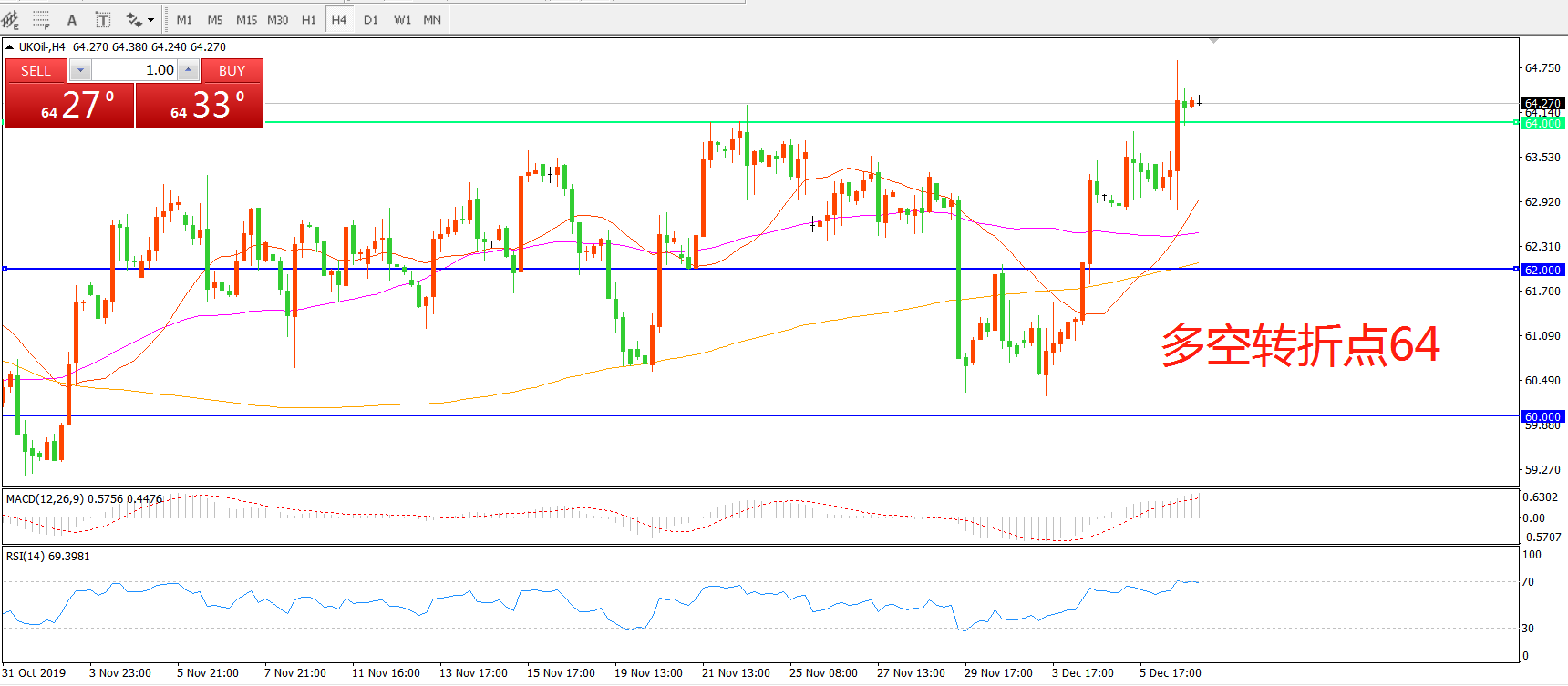Decrease trade volume with down arrow
This screenshot has height=686, width=1568.
click(x=80, y=70)
